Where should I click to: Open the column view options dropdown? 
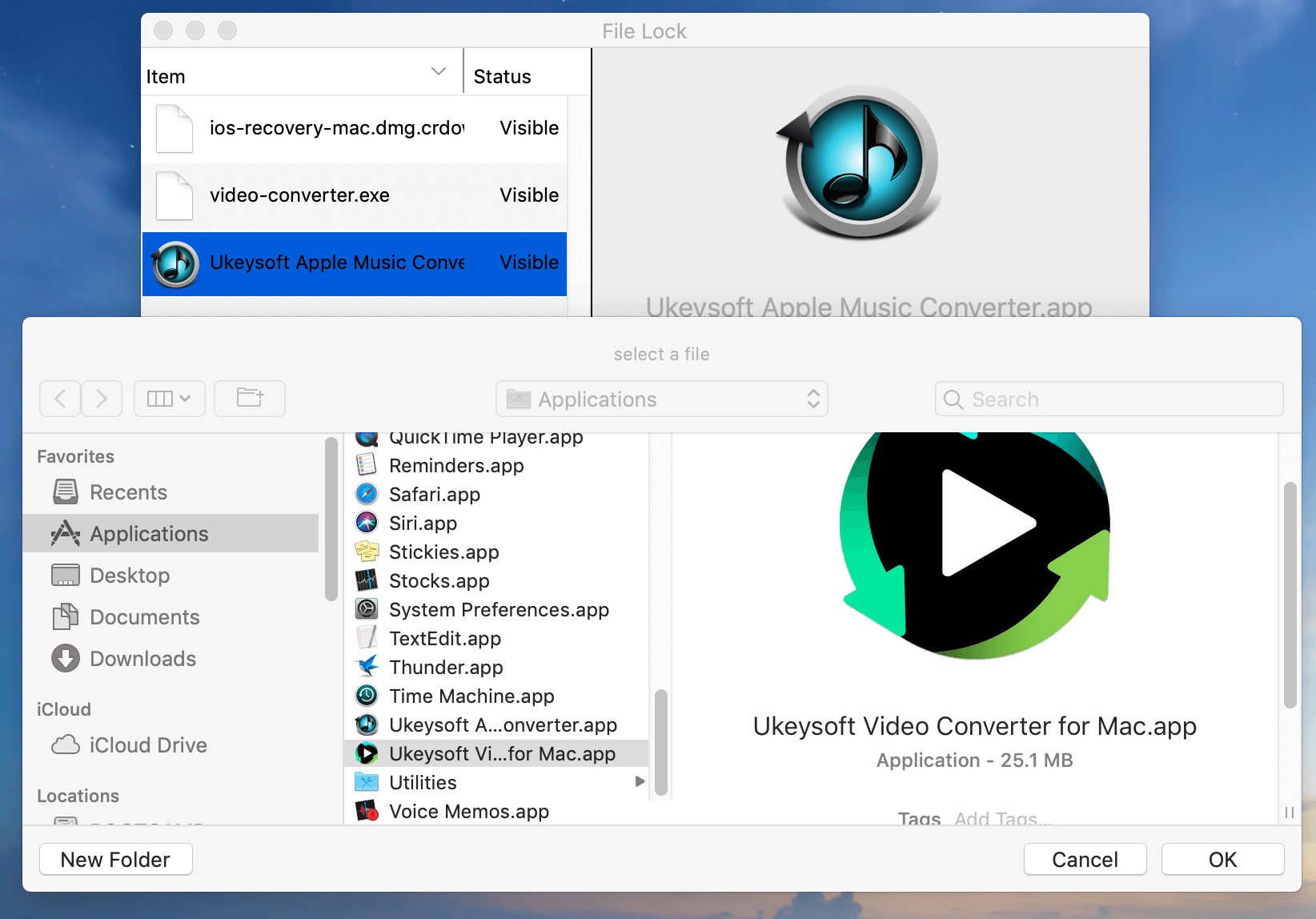tap(170, 399)
